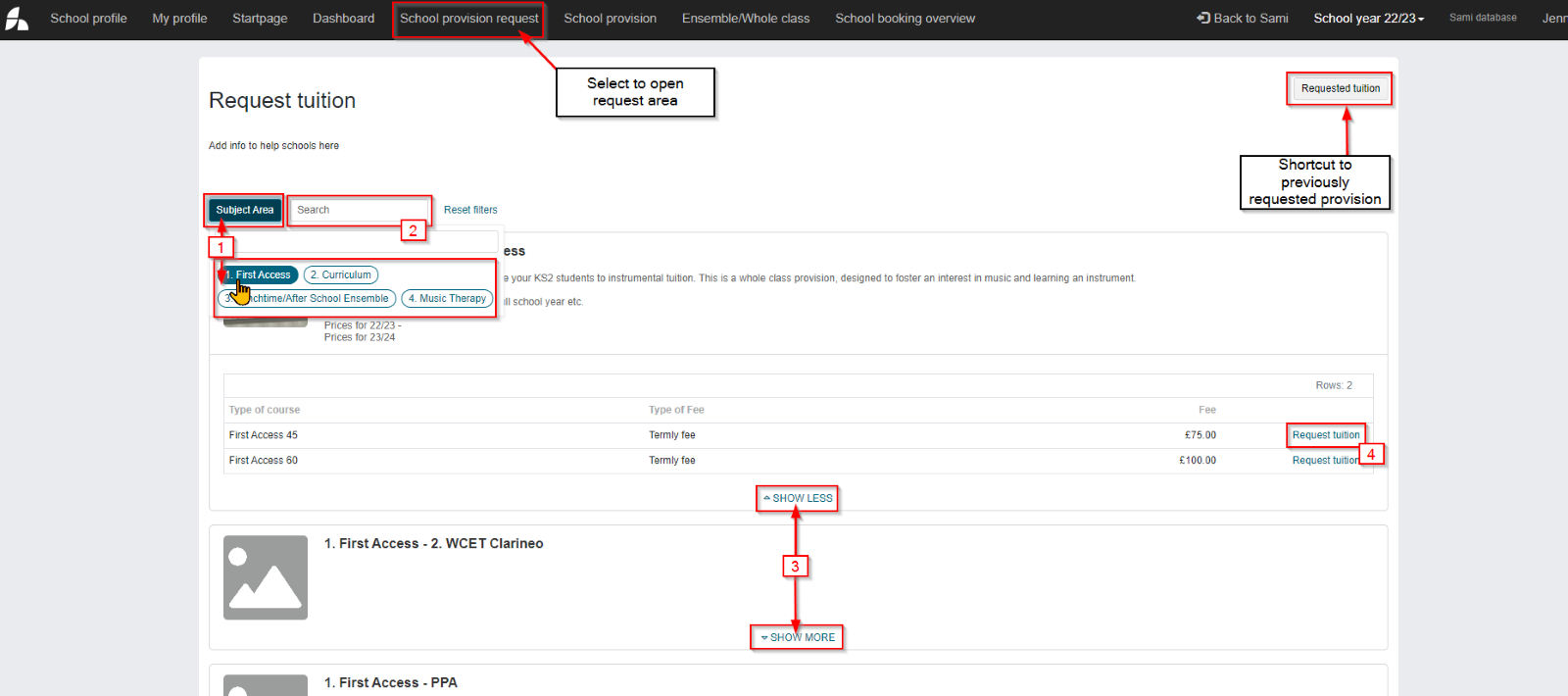This screenshot has width=1568, height=696.
Task: Select School provision request tab
Action: click(x=468, y=19)
